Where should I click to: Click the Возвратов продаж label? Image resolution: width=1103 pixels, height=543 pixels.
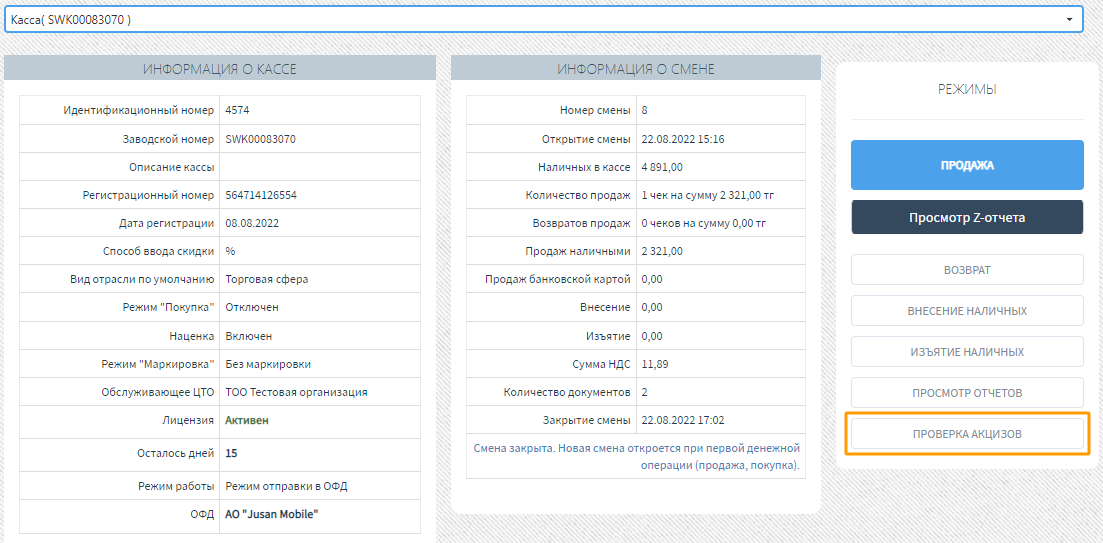point(582,223)
